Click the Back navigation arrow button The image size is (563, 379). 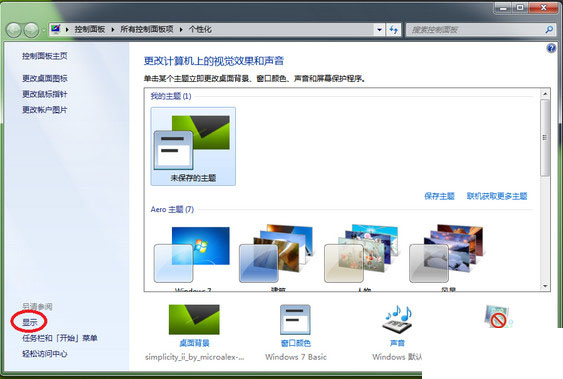coord(14,30)
